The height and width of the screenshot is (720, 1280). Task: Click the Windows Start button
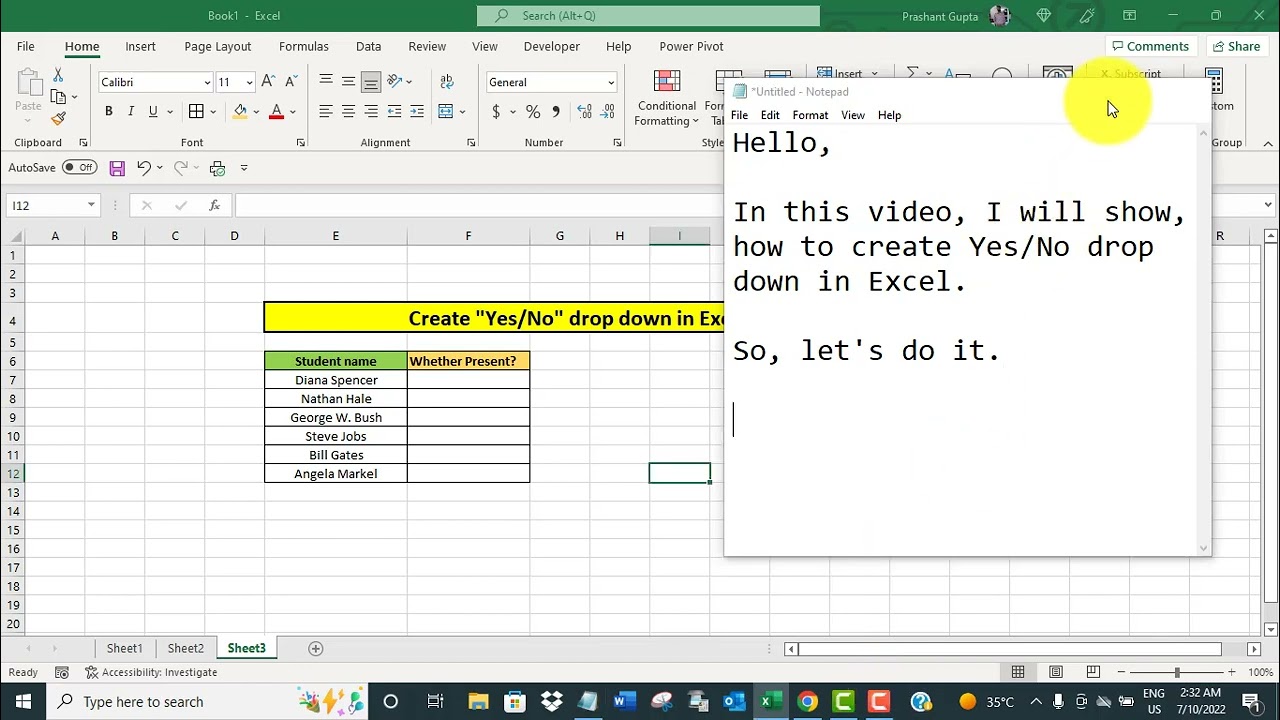(x=22, y=701)
